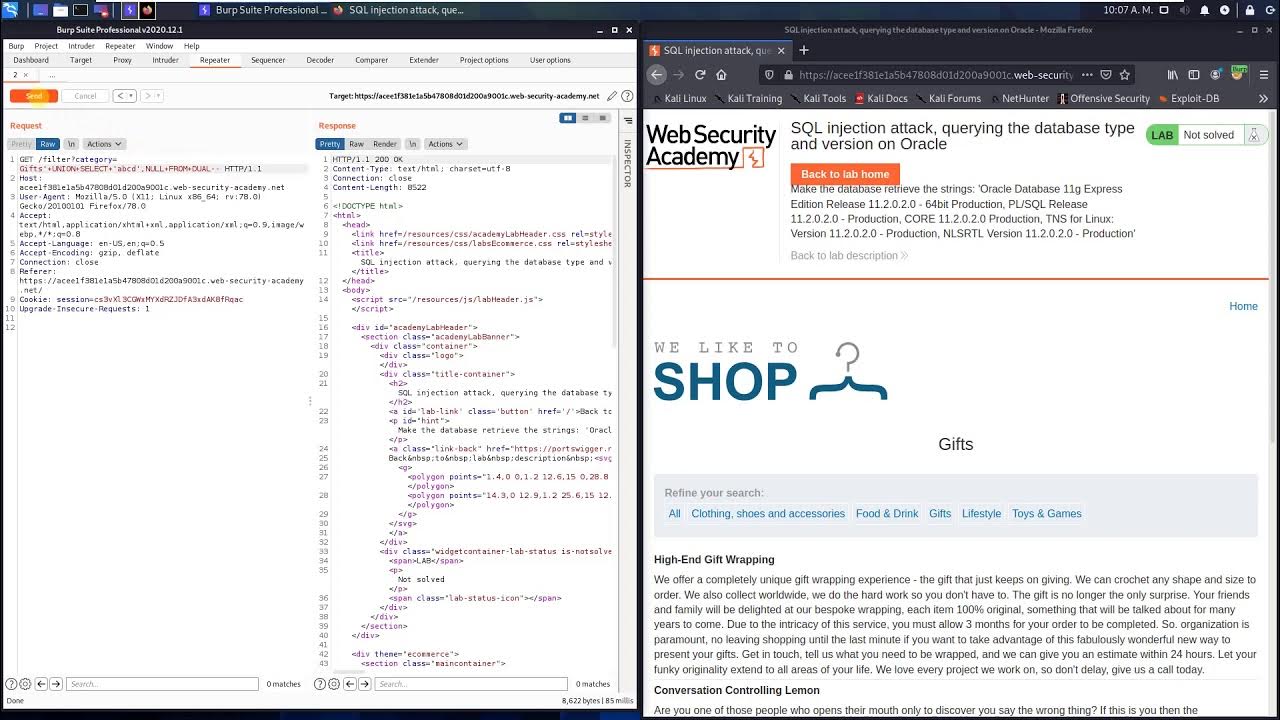Go to next match in Response search
The width and height of the screenshot is (1280, 720).
(x=365, y=684)
